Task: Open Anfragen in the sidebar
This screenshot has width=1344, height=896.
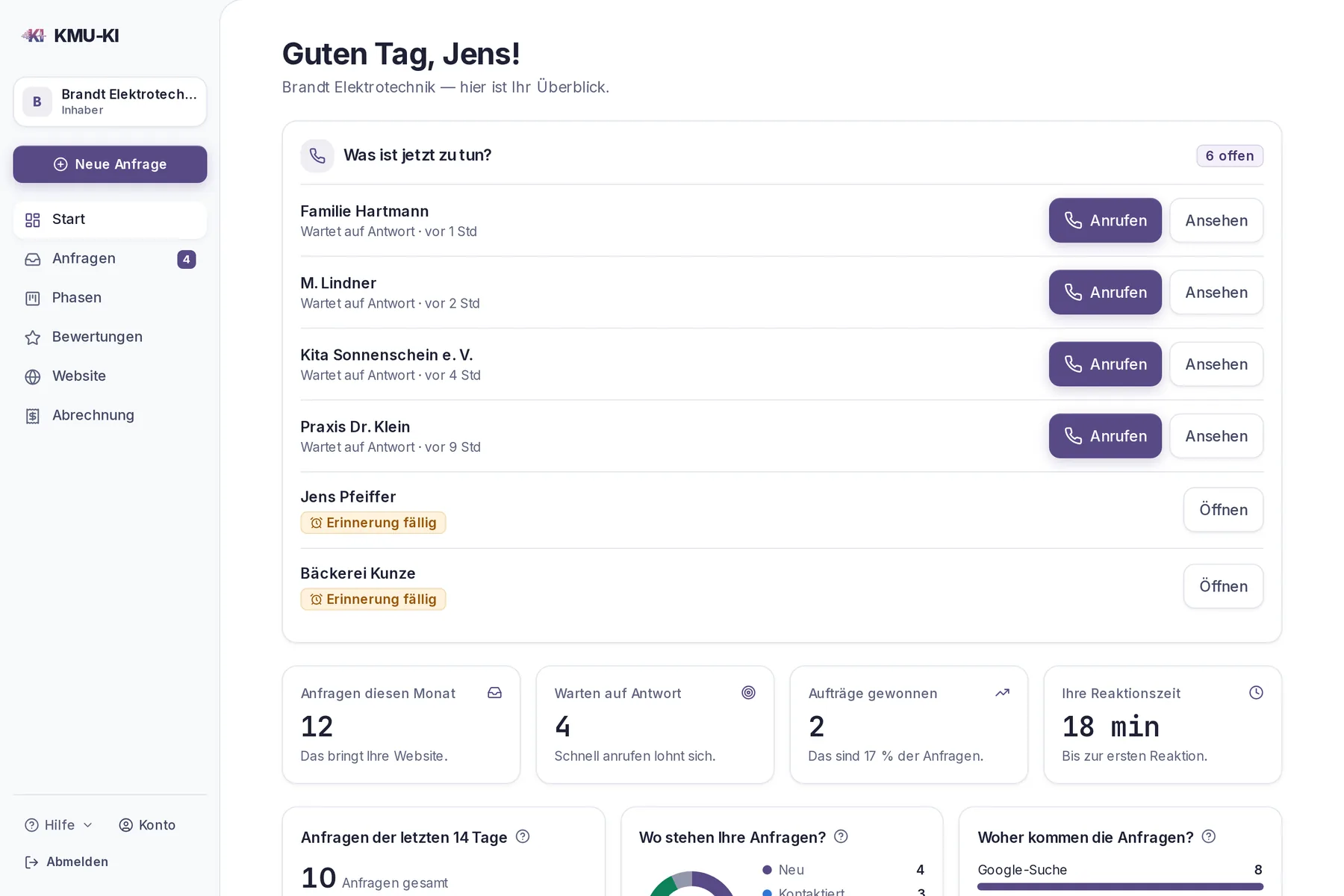Action: pyautogui.click(x=110, y=259)
